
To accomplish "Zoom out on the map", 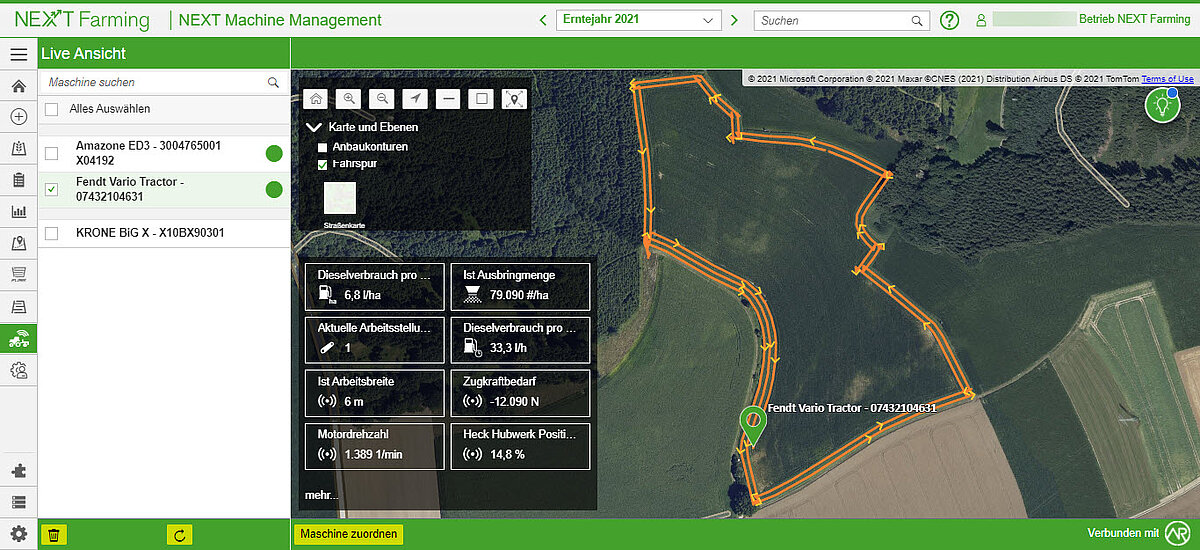I will point(381,98).
